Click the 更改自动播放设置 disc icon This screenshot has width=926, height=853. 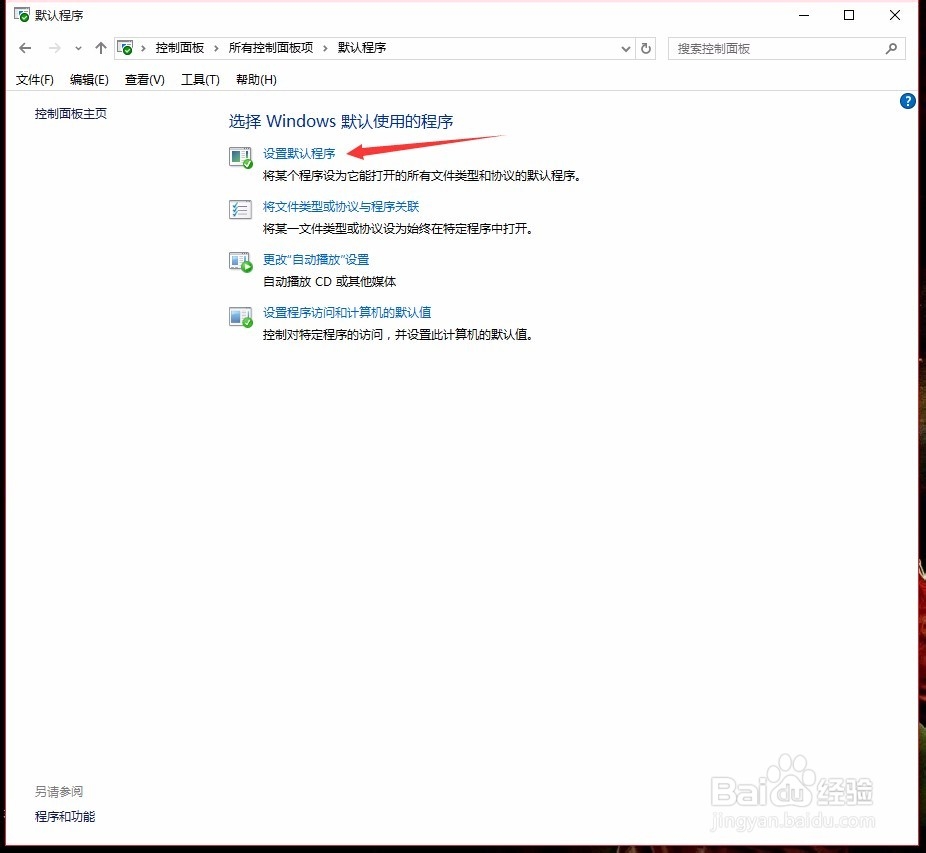point(240,262)
